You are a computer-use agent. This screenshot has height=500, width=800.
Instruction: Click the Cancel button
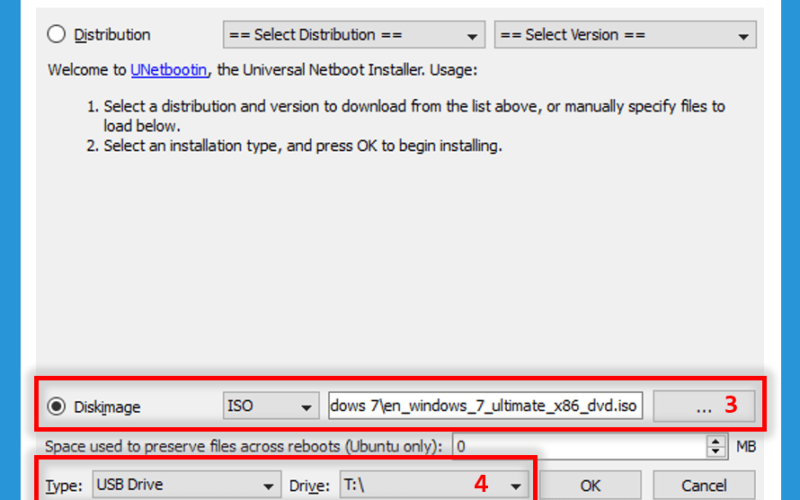click(x=704, y=485)
